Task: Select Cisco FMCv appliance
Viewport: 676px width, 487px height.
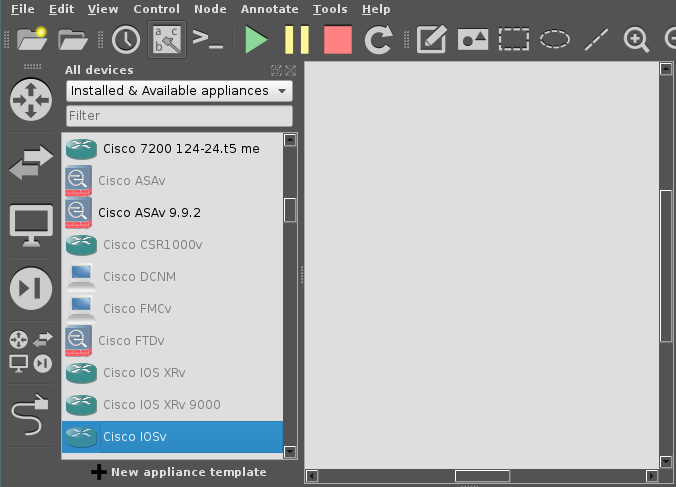Action: (x=172, y=309)
